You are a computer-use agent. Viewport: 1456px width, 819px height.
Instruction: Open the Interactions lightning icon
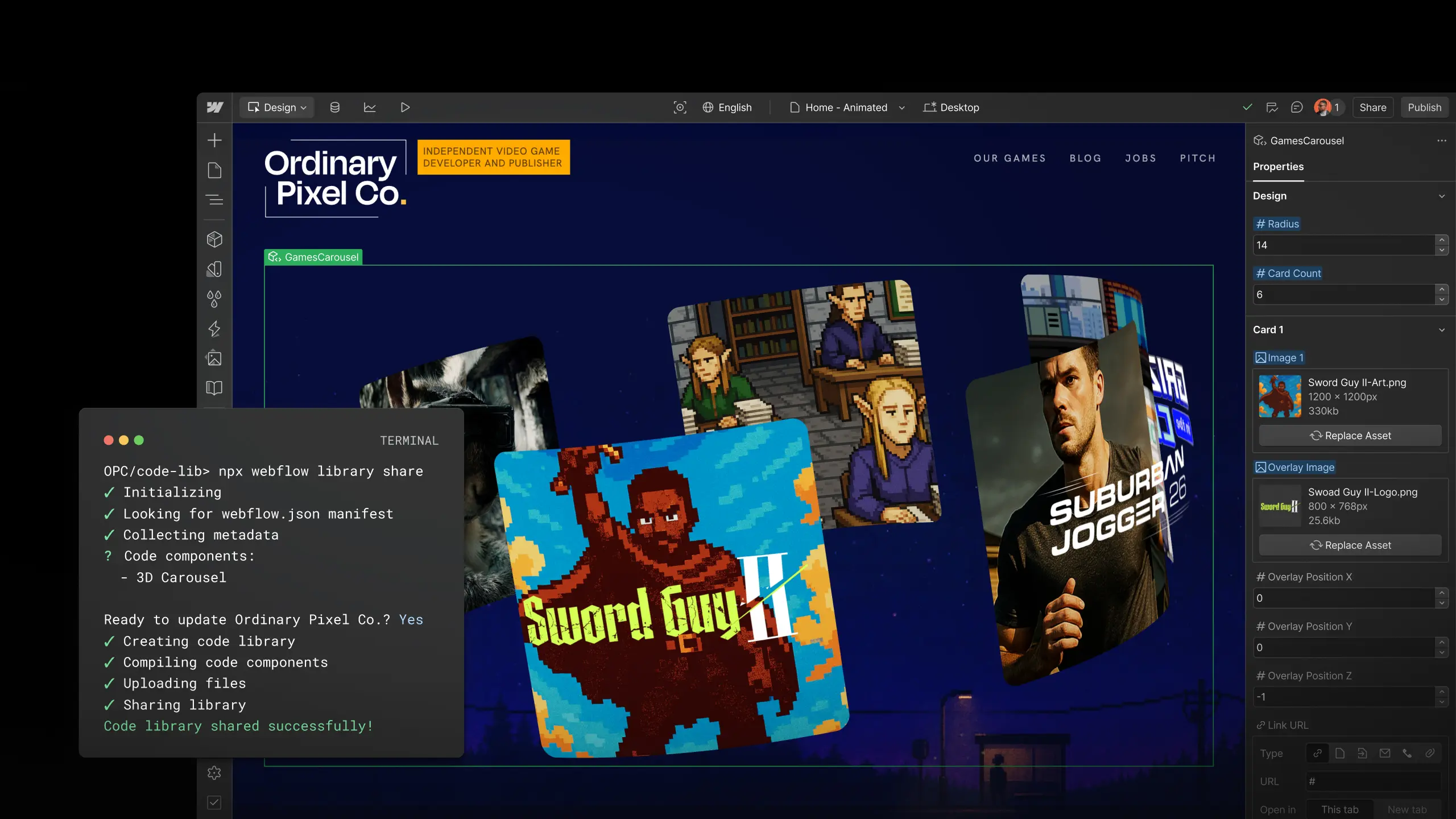point(214,329)
